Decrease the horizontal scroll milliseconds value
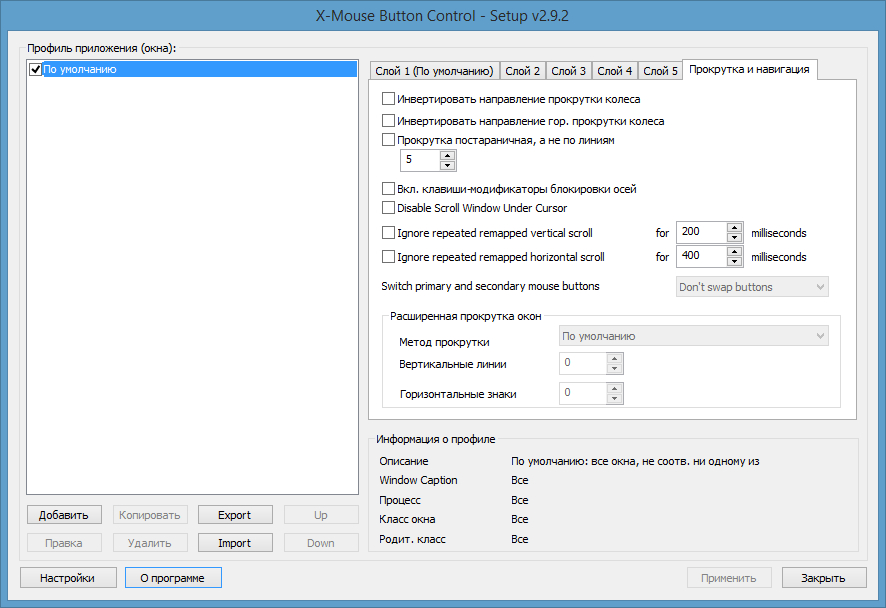Image resolution: width=886 pixels, height=608 pixels. coord(735,262)
